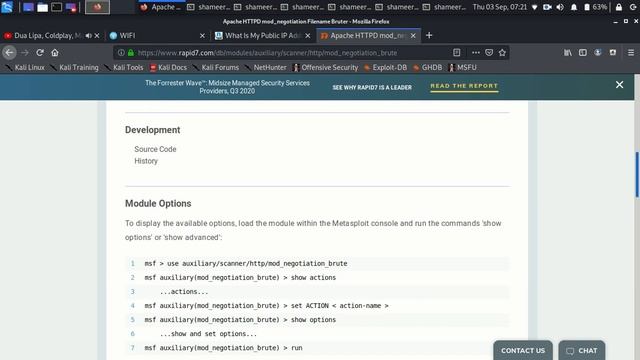This screenshot has width=640, height=360.
Task: Dismiss the Forrester Wave banner
Action: [x=619, y=84]
